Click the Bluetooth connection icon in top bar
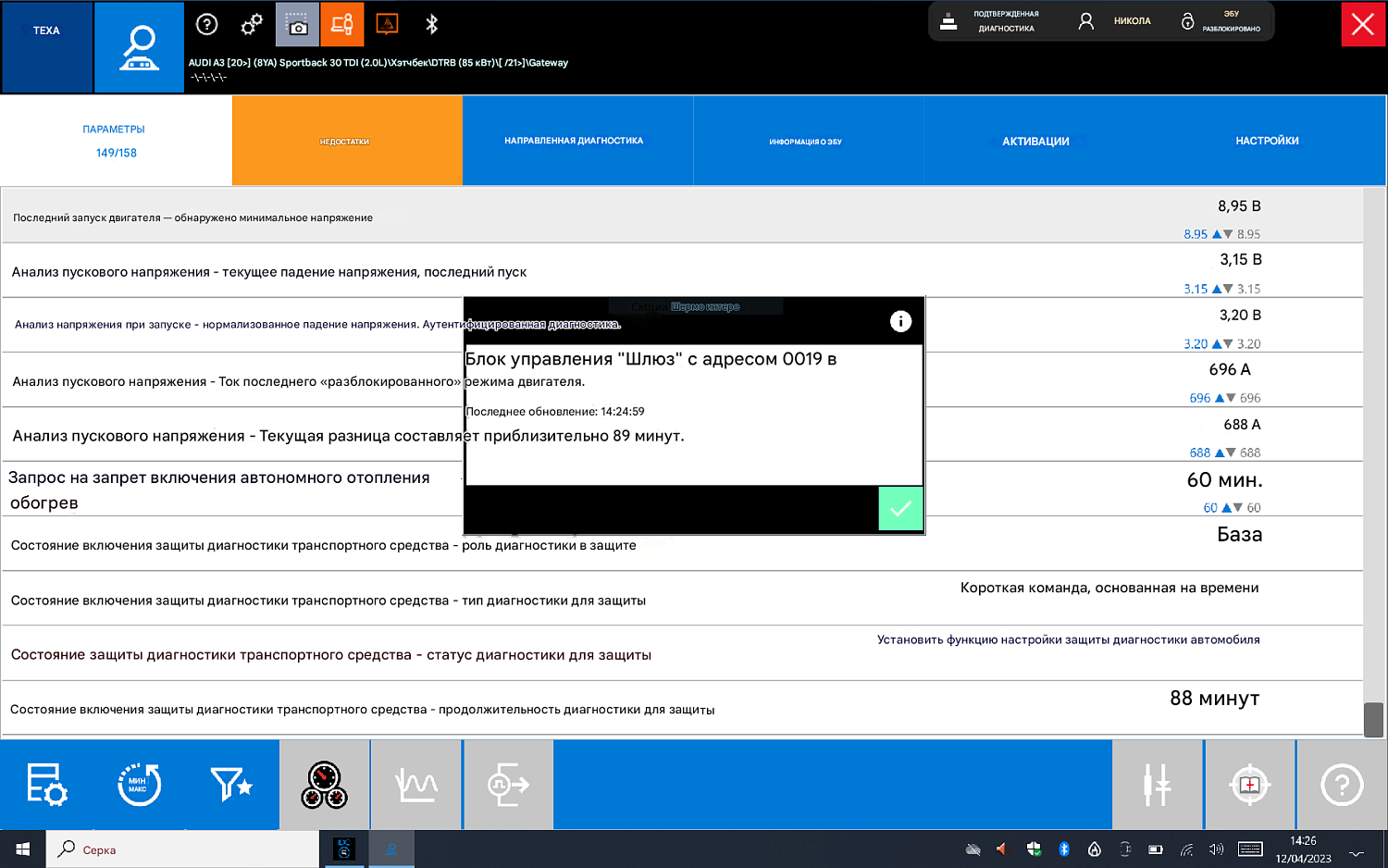Image resolution: width=1388 pixels, height=868 pixels. (x=431, y=25)
